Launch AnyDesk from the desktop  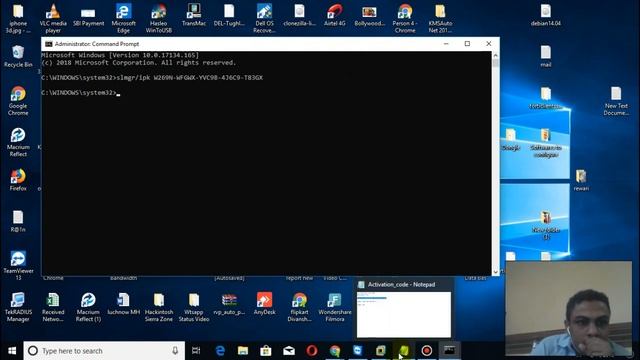click(264, 304)
